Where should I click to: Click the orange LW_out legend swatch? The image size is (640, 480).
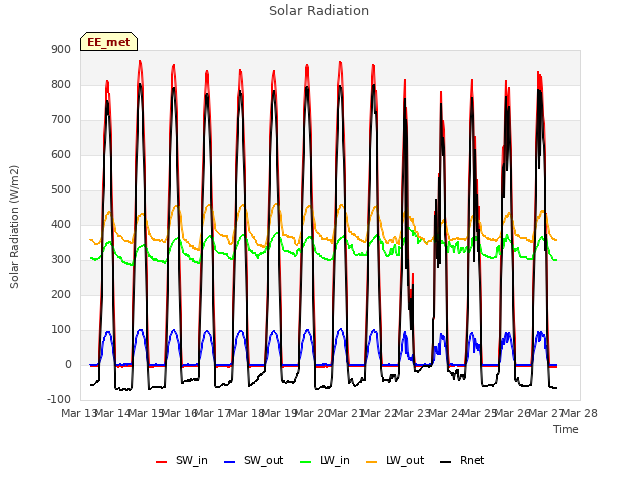(x=372, y=462)
